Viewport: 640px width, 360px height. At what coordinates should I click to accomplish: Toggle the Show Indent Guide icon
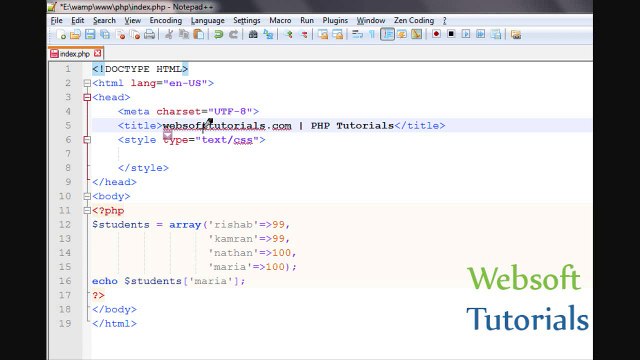(387, 35)
